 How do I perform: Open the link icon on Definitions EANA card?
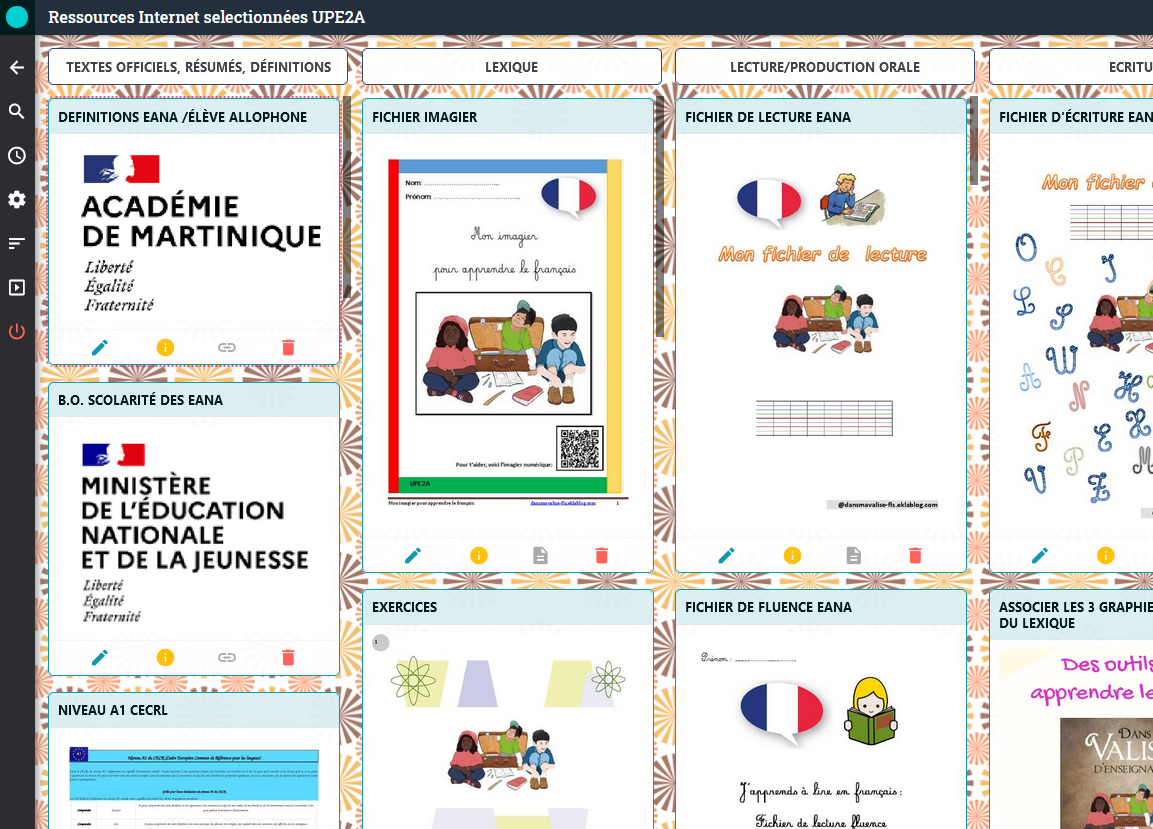pos(227,348)
